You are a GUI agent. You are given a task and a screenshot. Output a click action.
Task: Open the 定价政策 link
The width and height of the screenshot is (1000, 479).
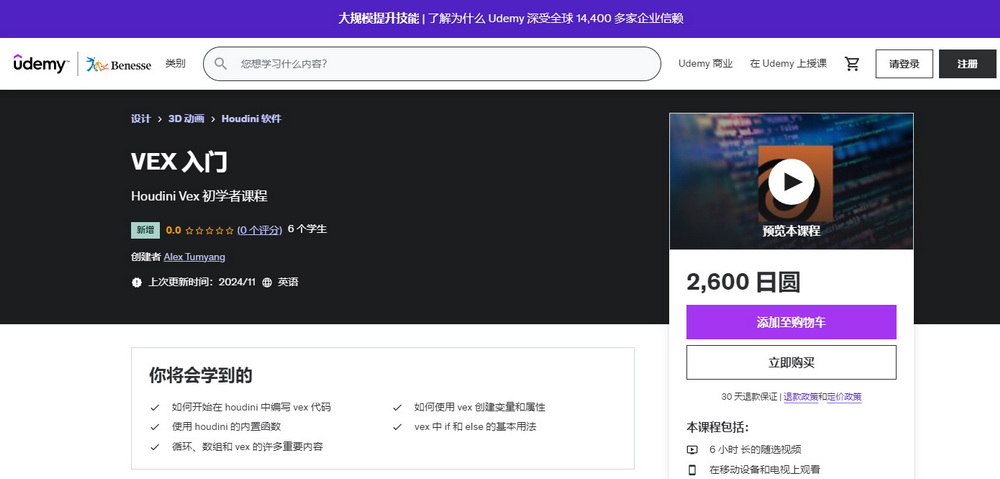pyautogui.click(x=844, y=397)
